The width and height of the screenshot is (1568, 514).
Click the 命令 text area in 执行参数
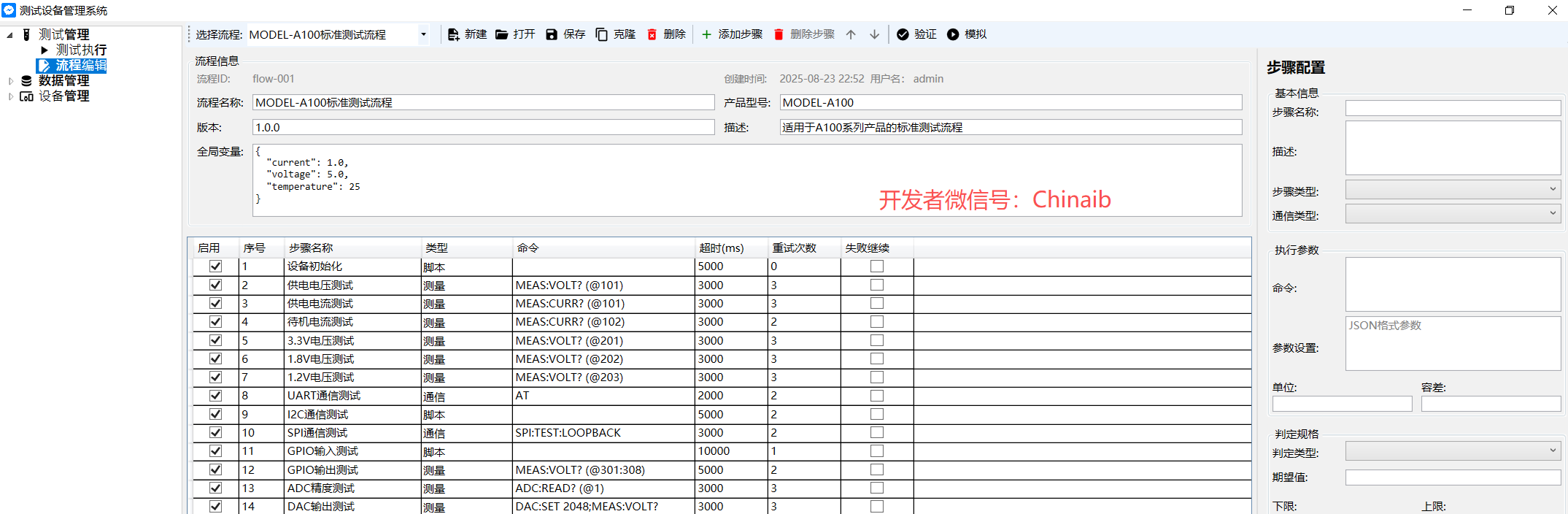[1453, 284]
